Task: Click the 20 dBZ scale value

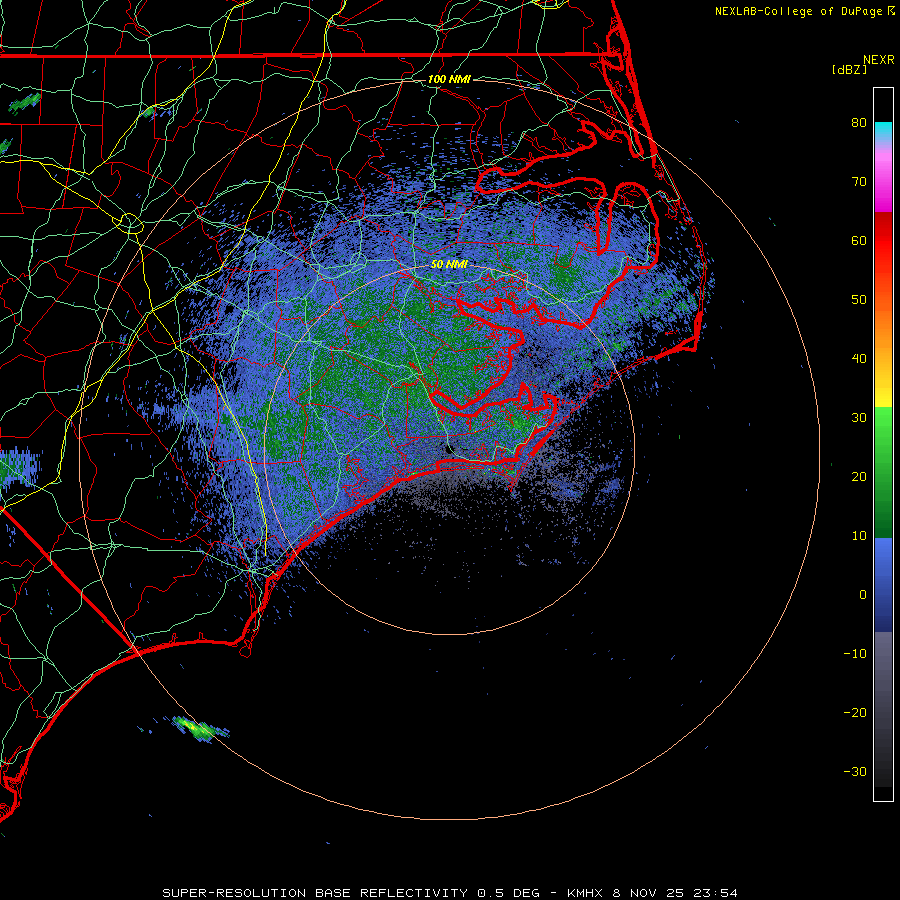Action: tap(859, 476)
